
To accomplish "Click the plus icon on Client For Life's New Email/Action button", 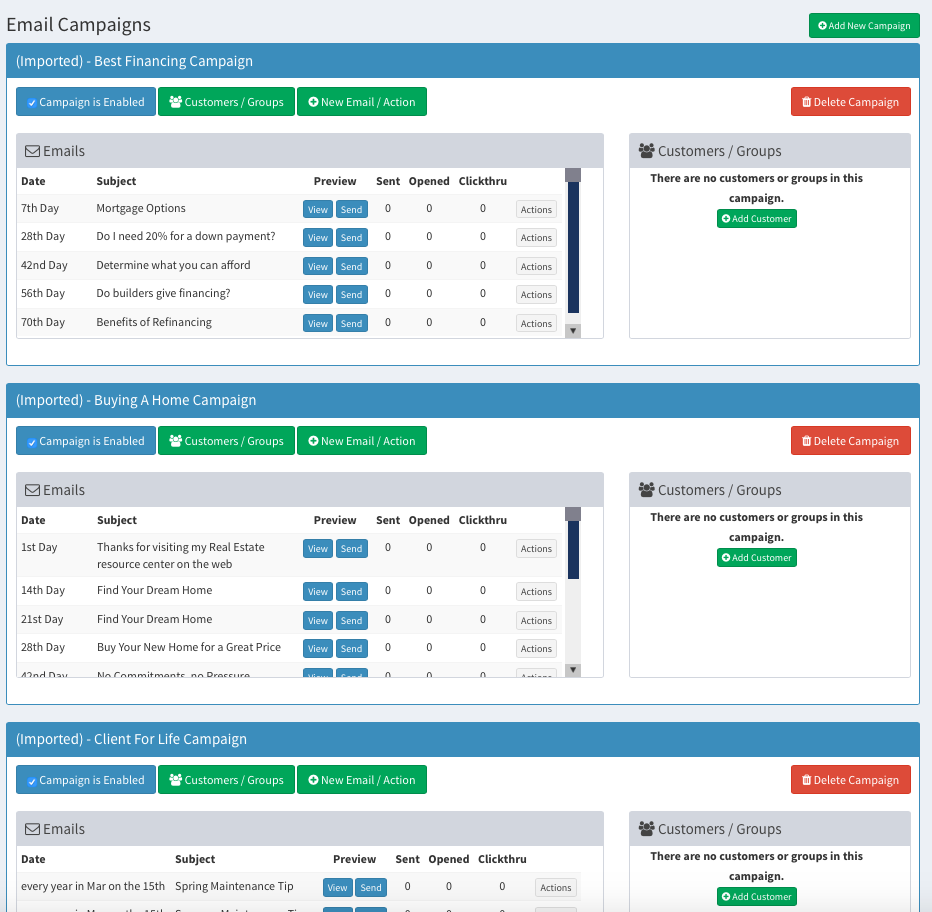I will pyautogui.click(x=313, y=779).
